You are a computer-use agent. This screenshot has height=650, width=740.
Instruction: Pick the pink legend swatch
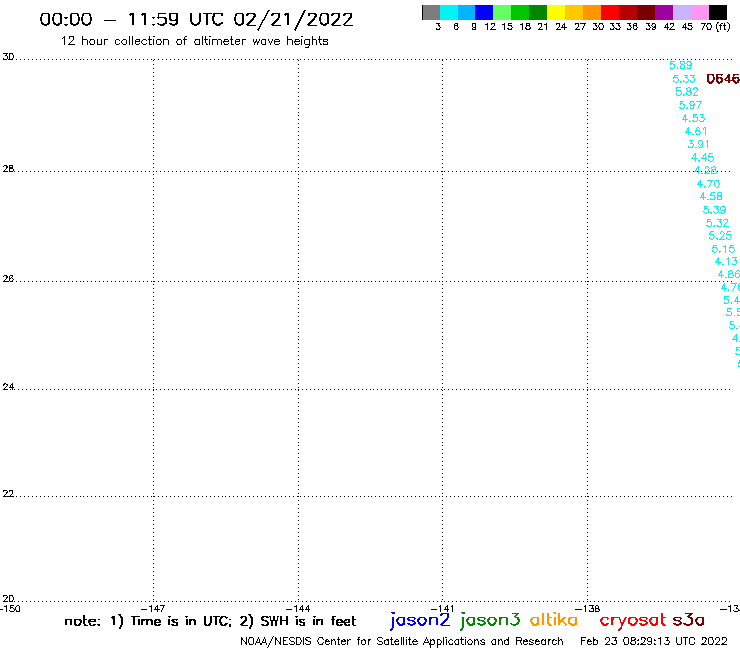click(700, 12)
